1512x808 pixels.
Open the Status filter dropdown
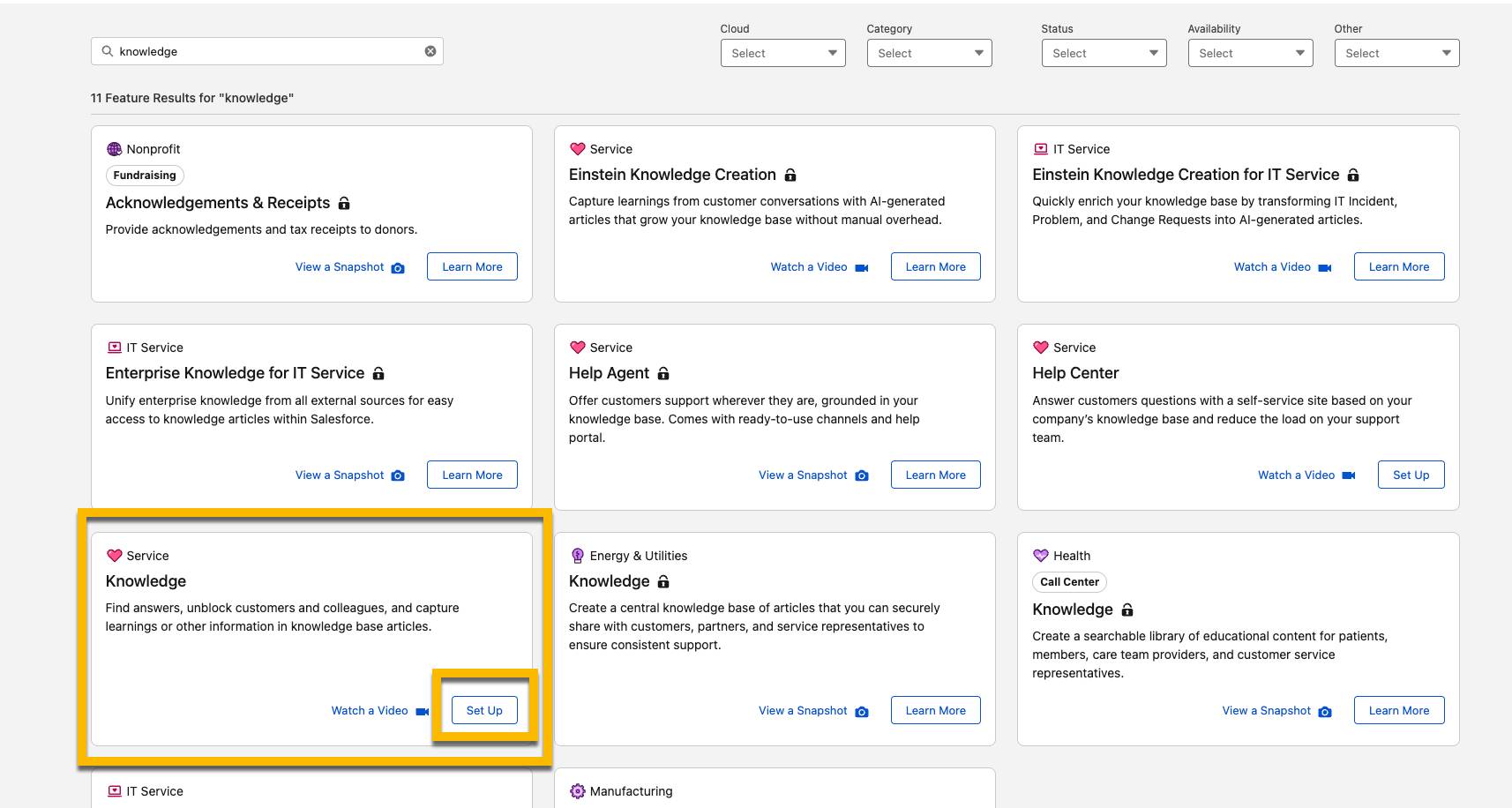click(x=1104, y=53)
